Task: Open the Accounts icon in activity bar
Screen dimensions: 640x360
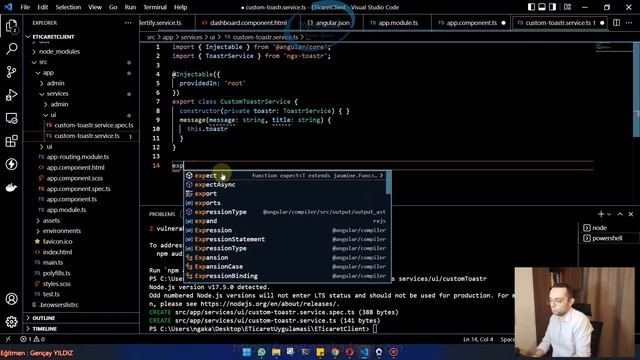Action: point(11,299)
